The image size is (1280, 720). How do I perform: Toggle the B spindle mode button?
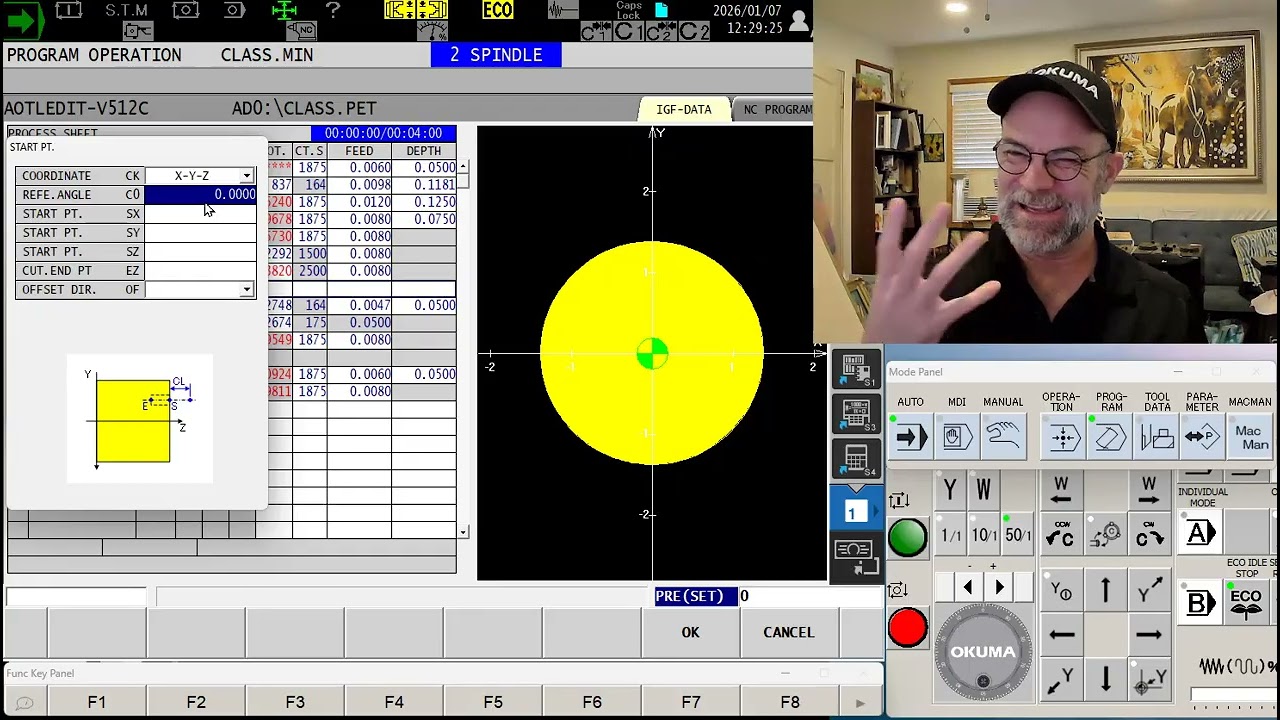[x=1200, y=603]
